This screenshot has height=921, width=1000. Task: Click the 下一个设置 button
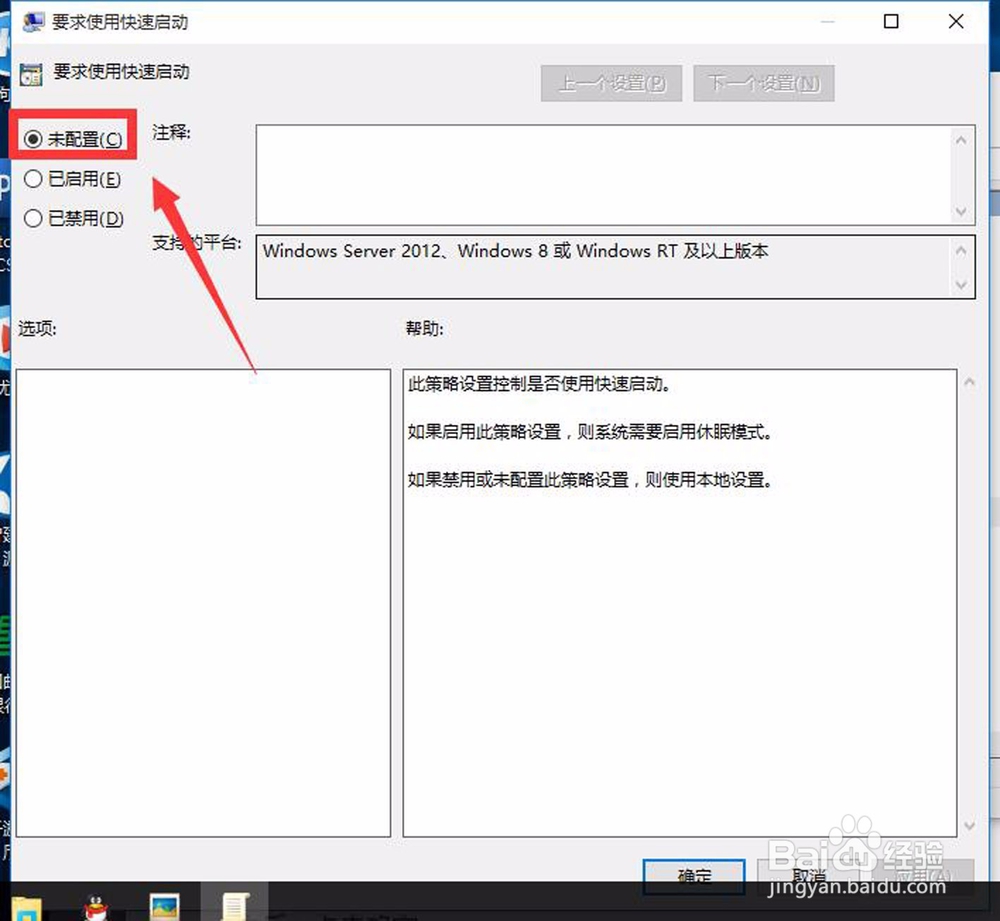coord(764,83)
